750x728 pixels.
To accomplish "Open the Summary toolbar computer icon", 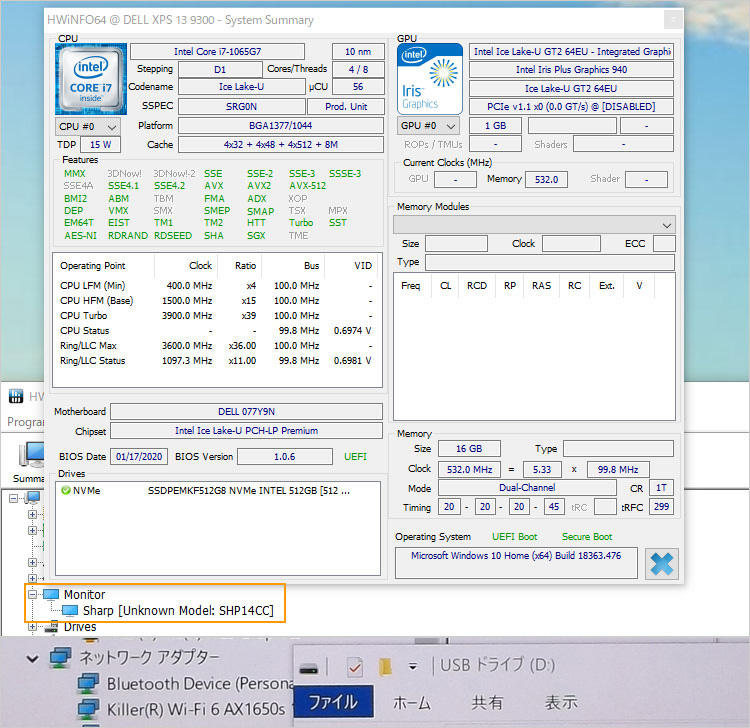I will pos(32,455).
